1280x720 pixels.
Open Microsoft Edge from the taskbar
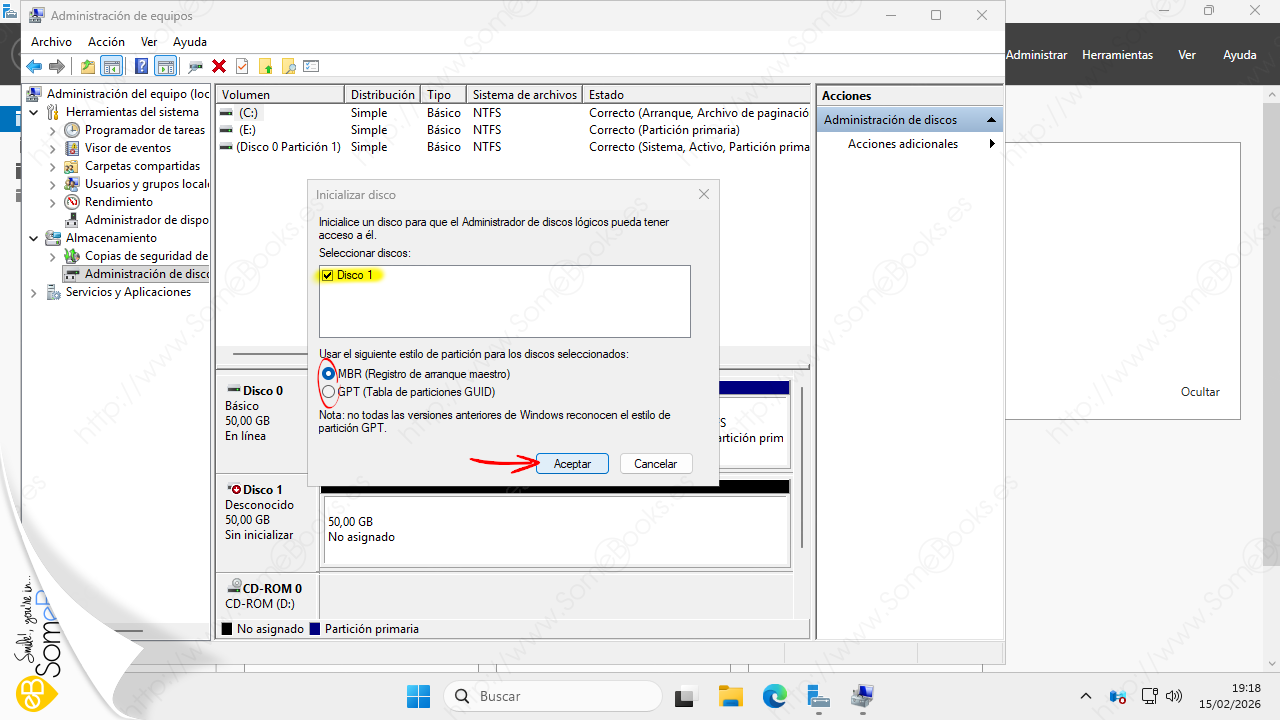(x=774, y=696)
